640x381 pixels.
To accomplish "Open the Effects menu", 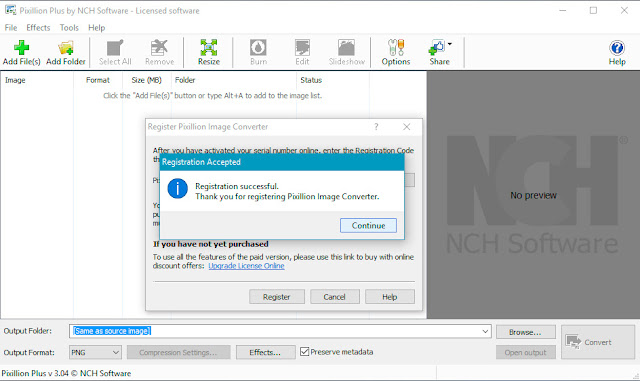I will [x=38, y=28].
